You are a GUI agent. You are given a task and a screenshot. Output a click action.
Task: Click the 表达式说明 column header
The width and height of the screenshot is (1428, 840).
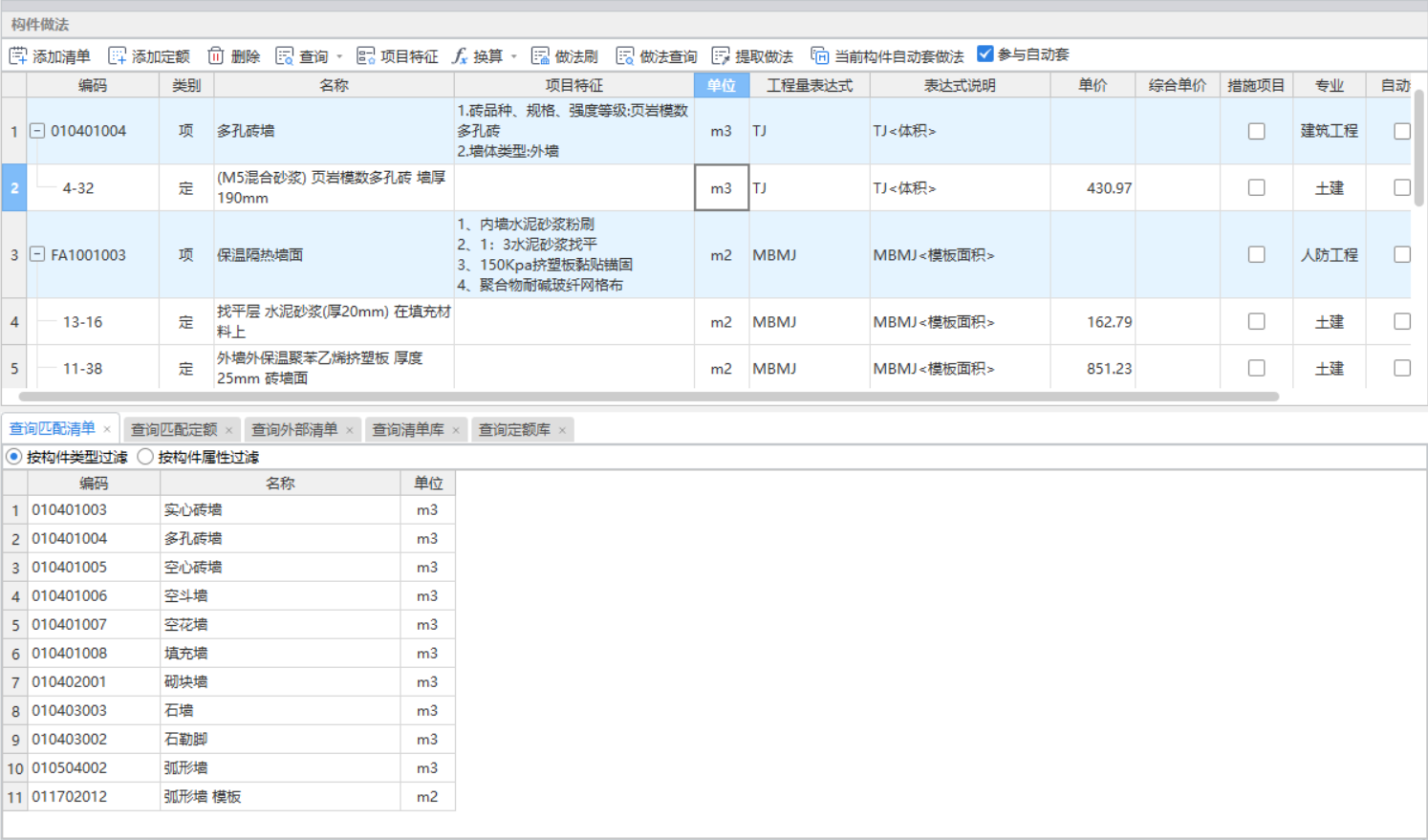point(960,85)
